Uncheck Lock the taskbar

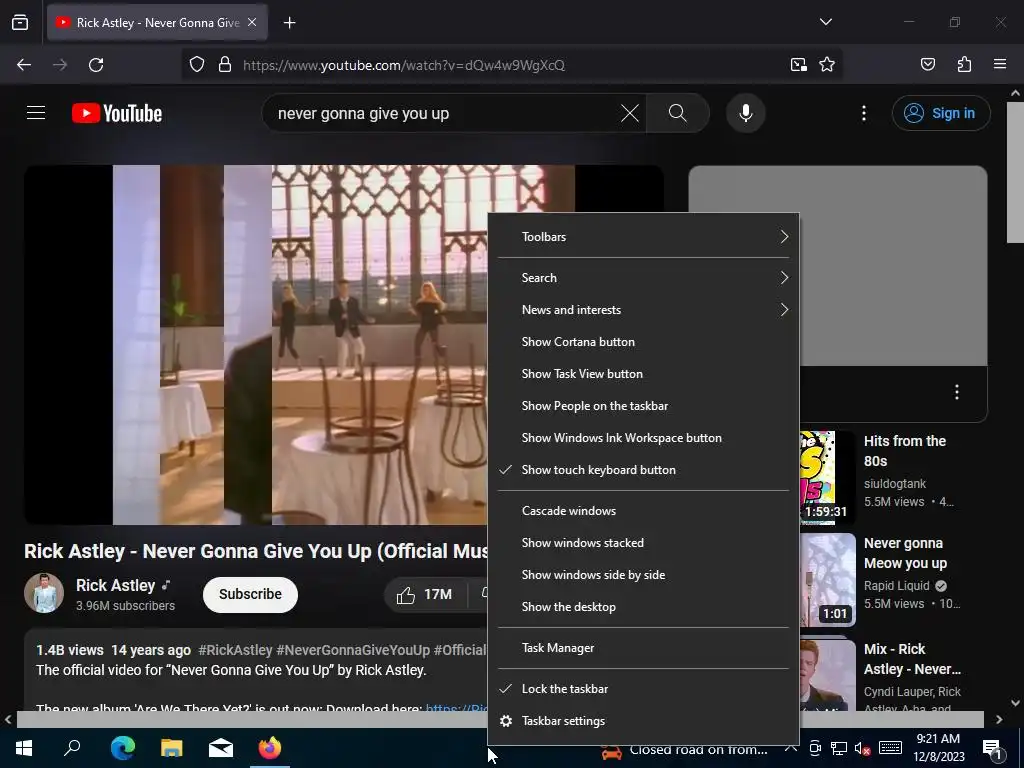point(643,688)
